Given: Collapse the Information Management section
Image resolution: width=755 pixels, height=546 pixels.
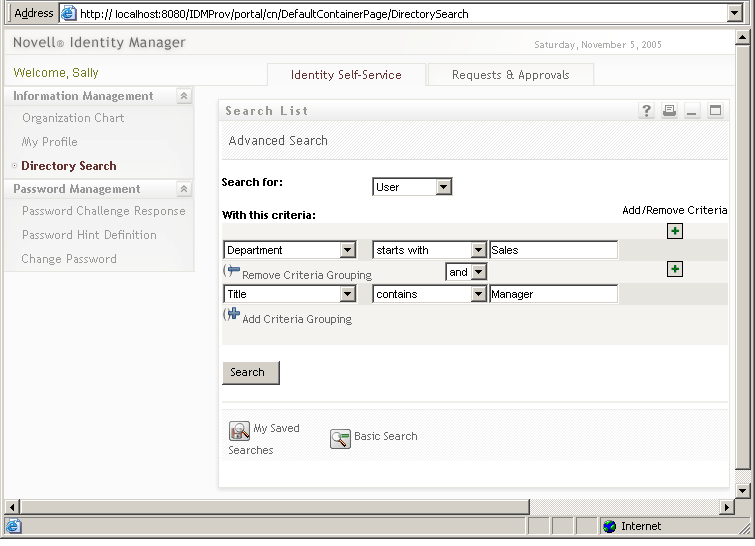Looking at the screenshot, I should click(x=183, y=96).
